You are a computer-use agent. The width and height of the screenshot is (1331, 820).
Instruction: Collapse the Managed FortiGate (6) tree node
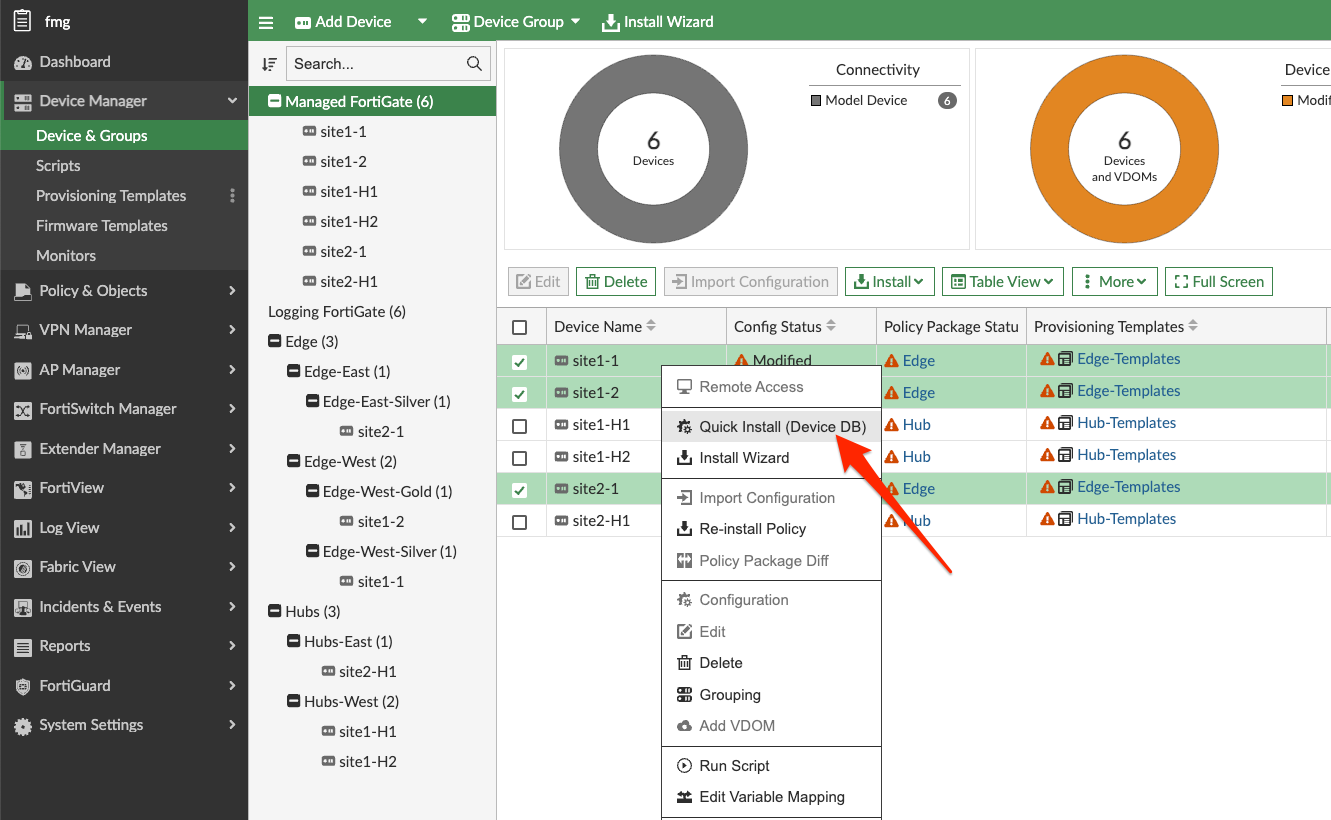pyautogui.click(x=275, y=102)
